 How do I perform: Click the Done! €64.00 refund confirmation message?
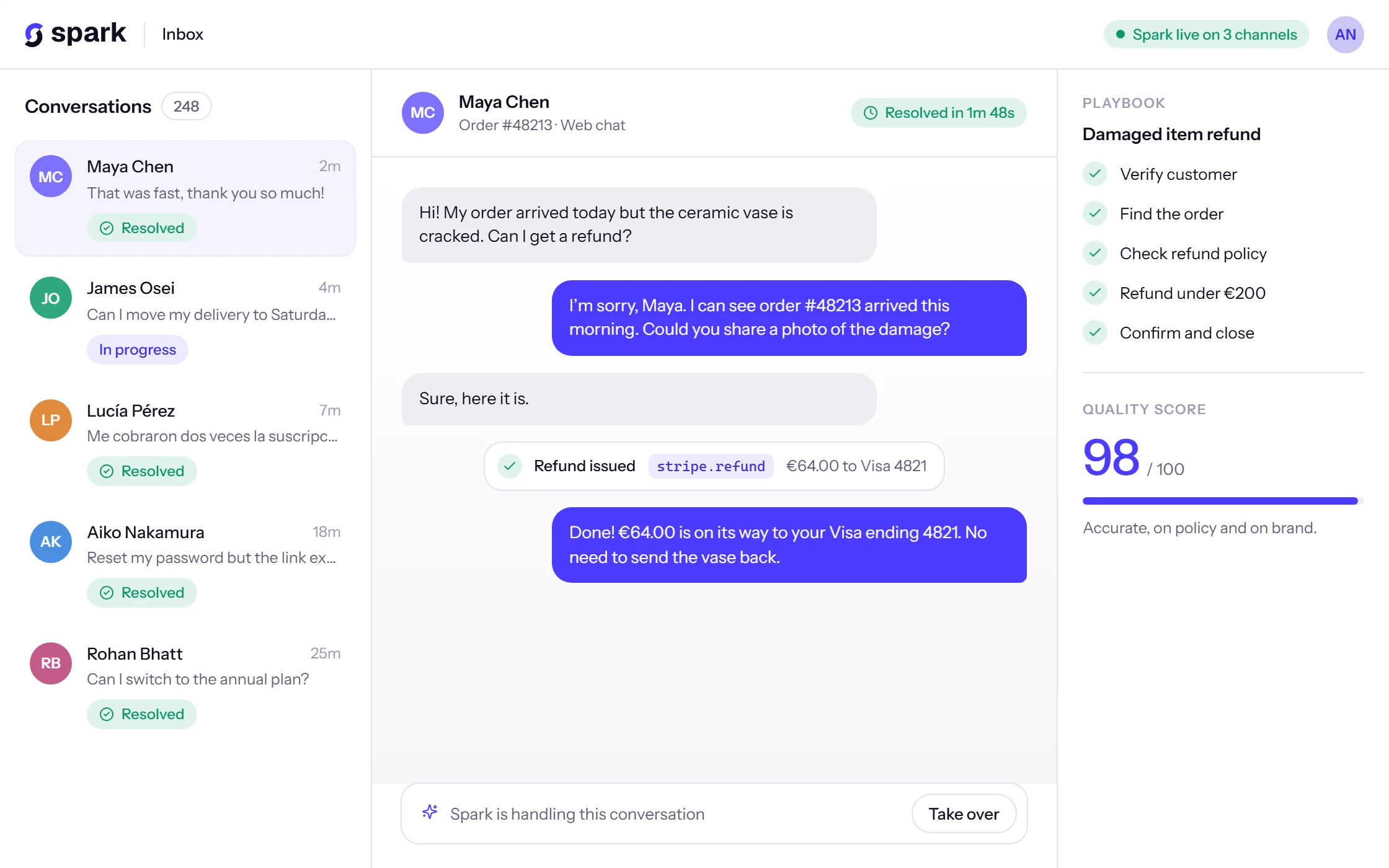pyautogui.click(x=789, y=544)
